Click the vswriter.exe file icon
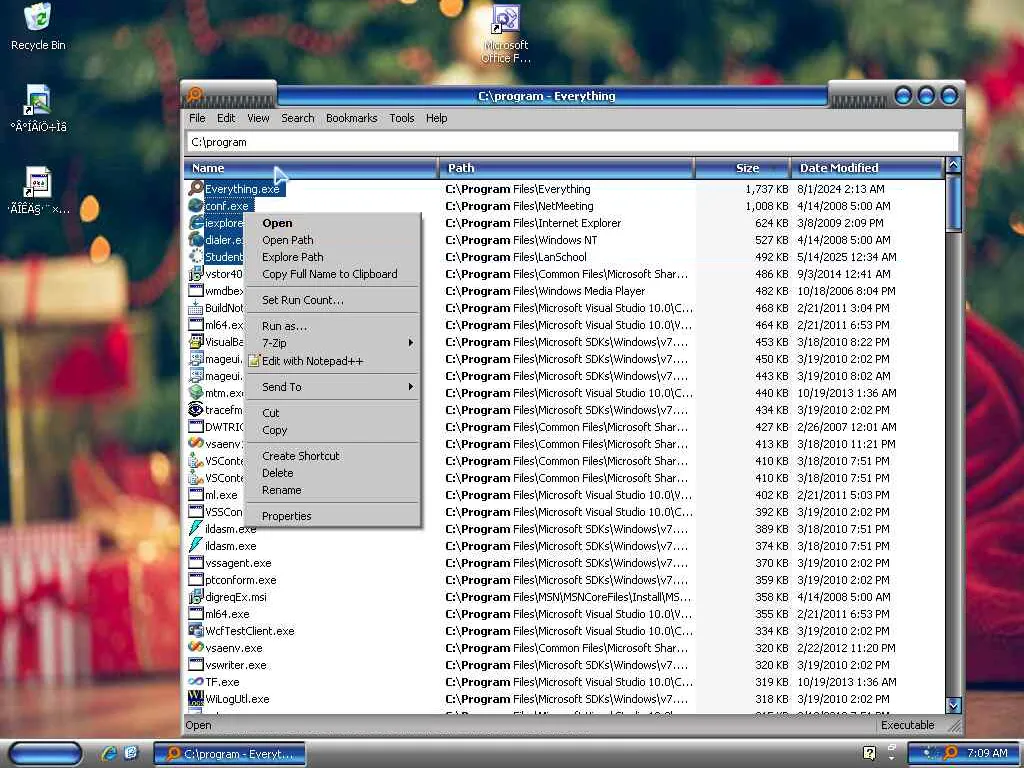Image resolution: width=1024 pixels, height=768 pixels. click(196, 665)
